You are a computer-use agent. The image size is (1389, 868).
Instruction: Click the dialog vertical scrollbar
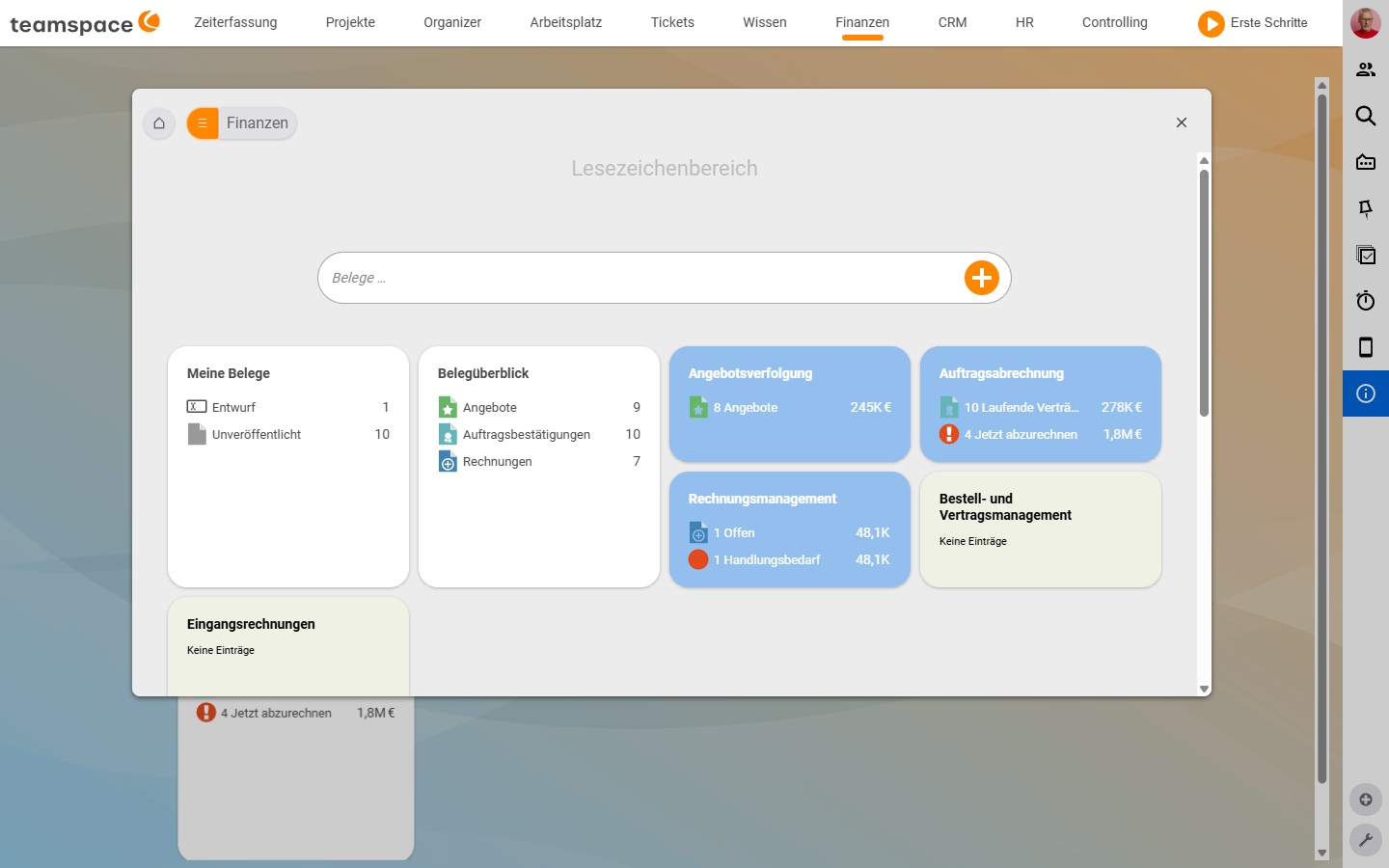[x=1204, y=292]
